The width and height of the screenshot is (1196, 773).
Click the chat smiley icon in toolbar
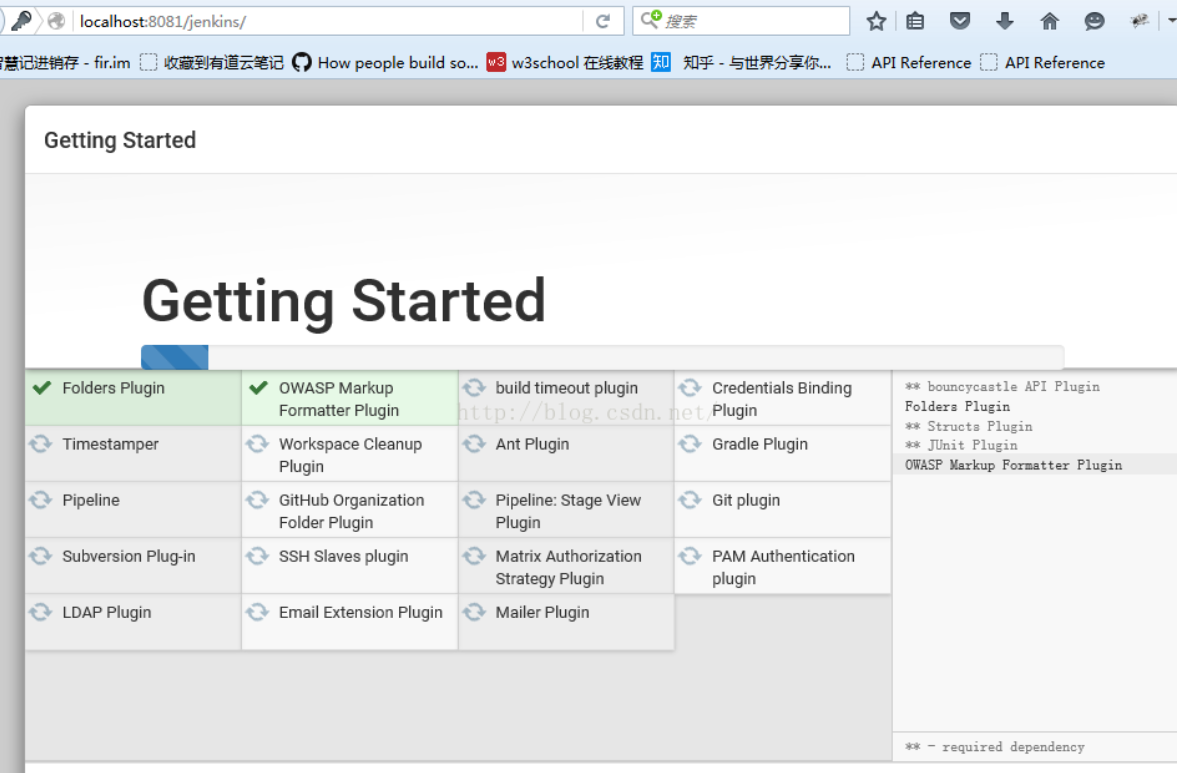[1094, 21]
